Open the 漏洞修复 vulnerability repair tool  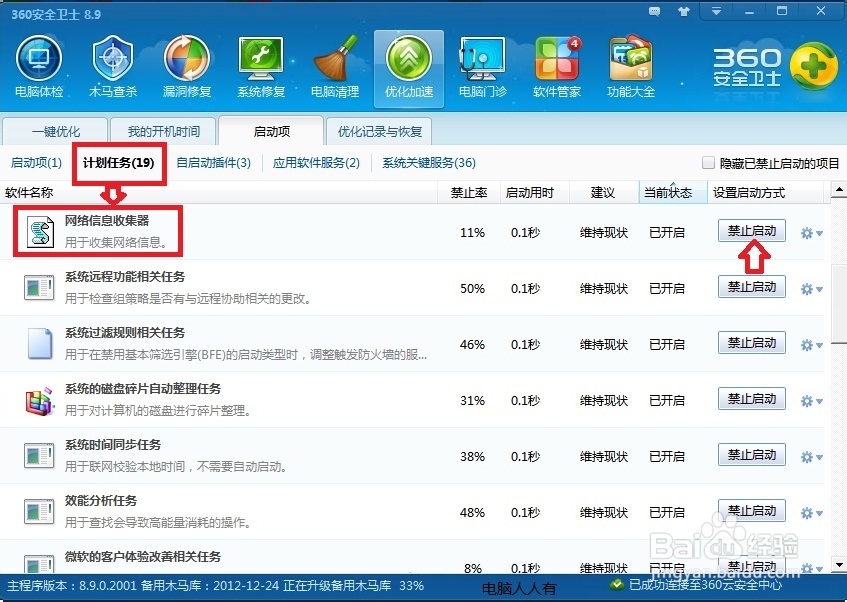[187, 62]
